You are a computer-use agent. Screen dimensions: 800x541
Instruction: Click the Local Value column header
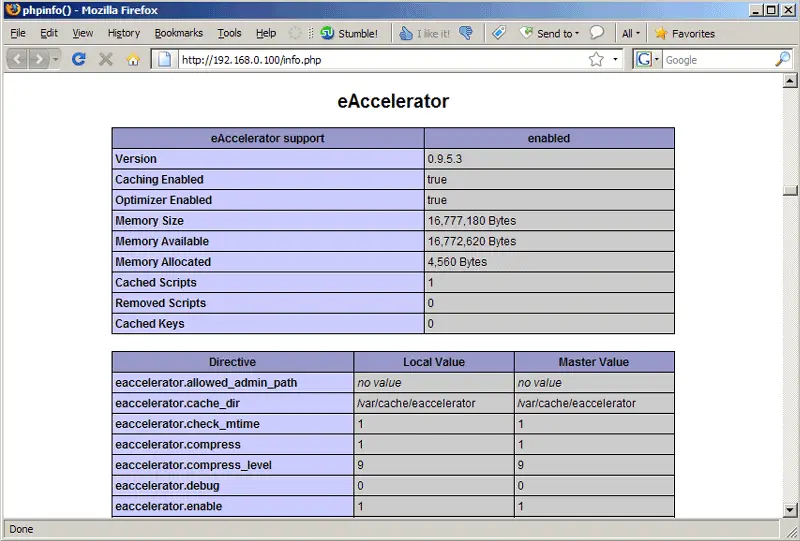click(x=434, y=362)
